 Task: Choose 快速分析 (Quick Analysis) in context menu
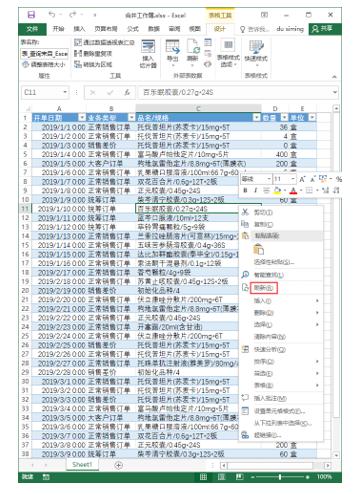click(281, 349)
